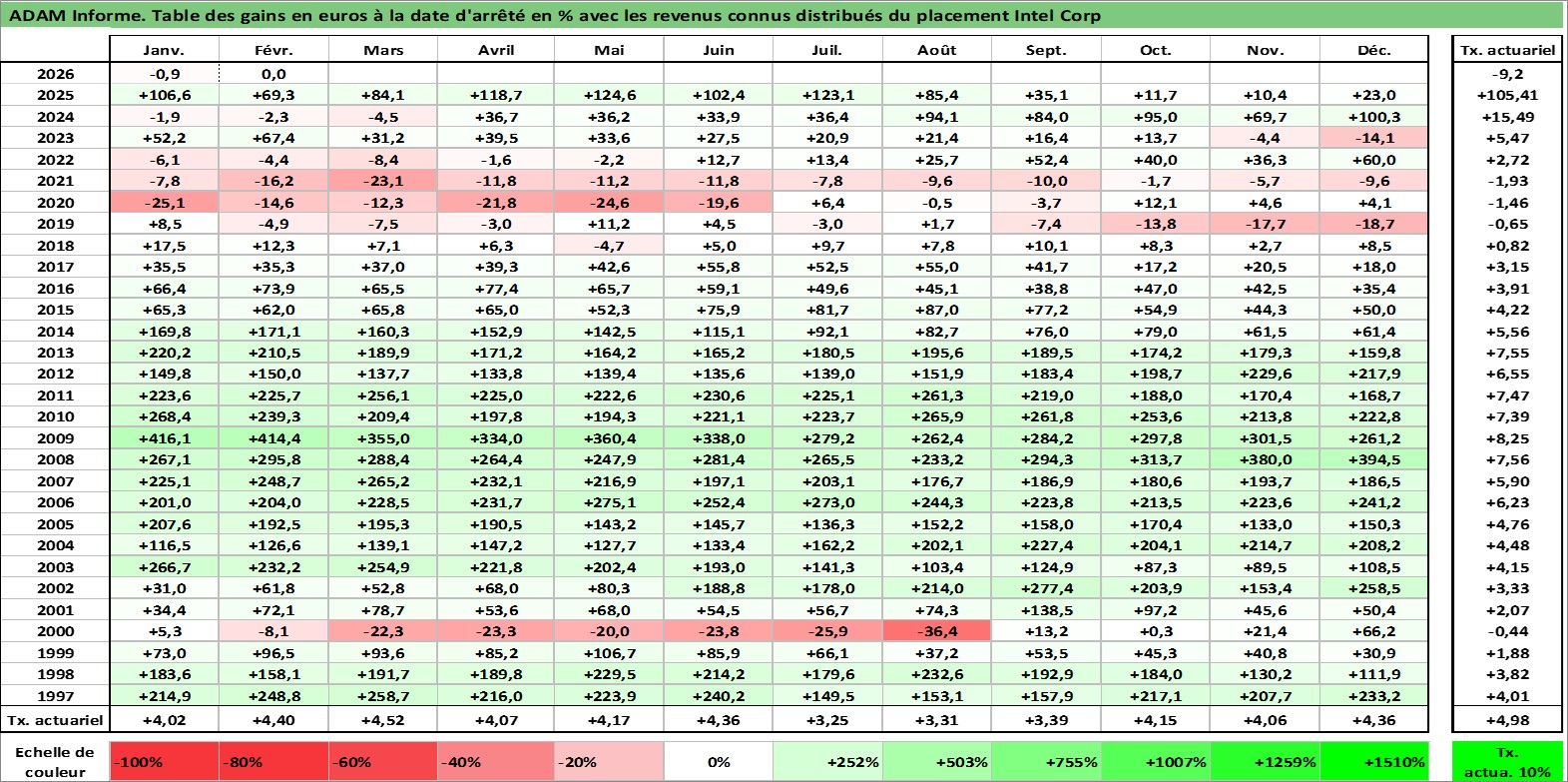This screenshot has width=1568, height=782.
Task: Select the +4,40 Tx. actuariel cell under Févr.
Action: [273, 720]
